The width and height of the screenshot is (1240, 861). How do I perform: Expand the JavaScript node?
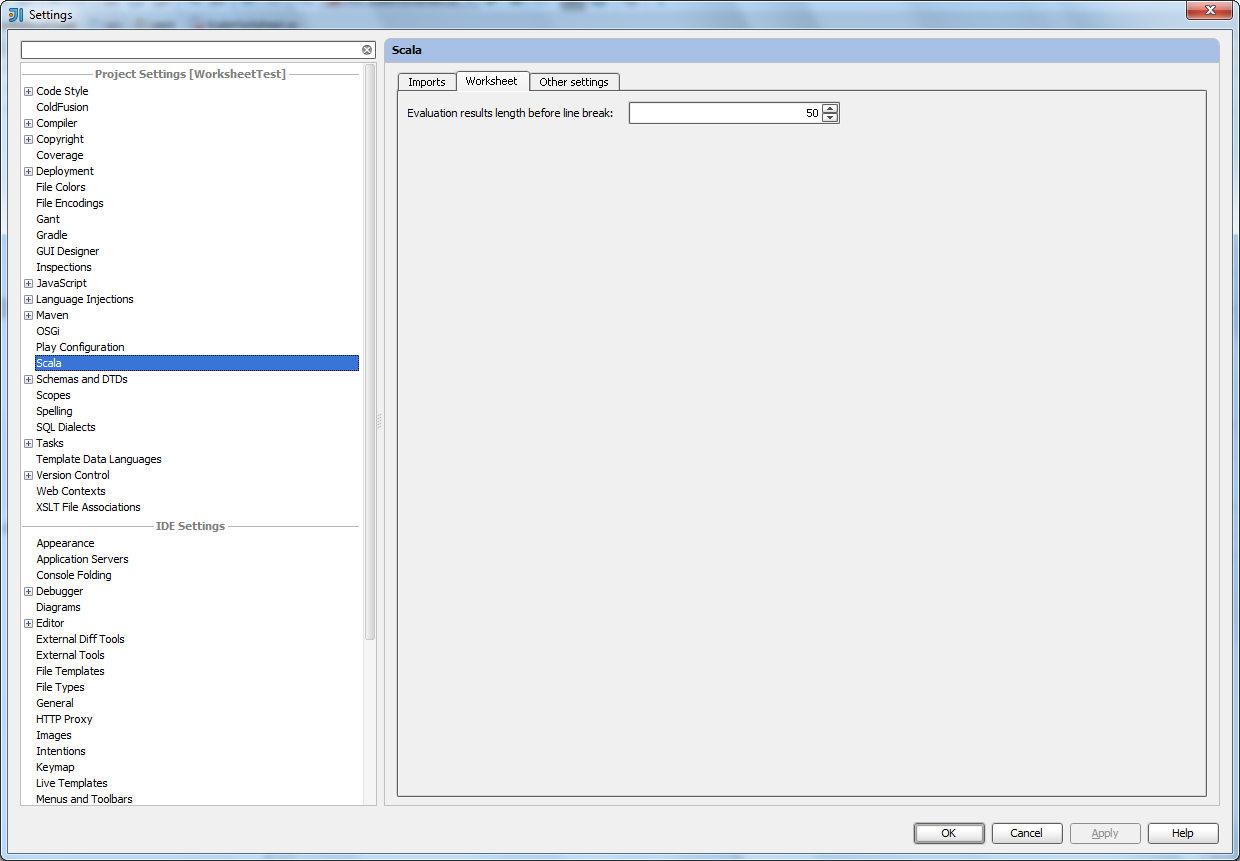click(29, 283)
